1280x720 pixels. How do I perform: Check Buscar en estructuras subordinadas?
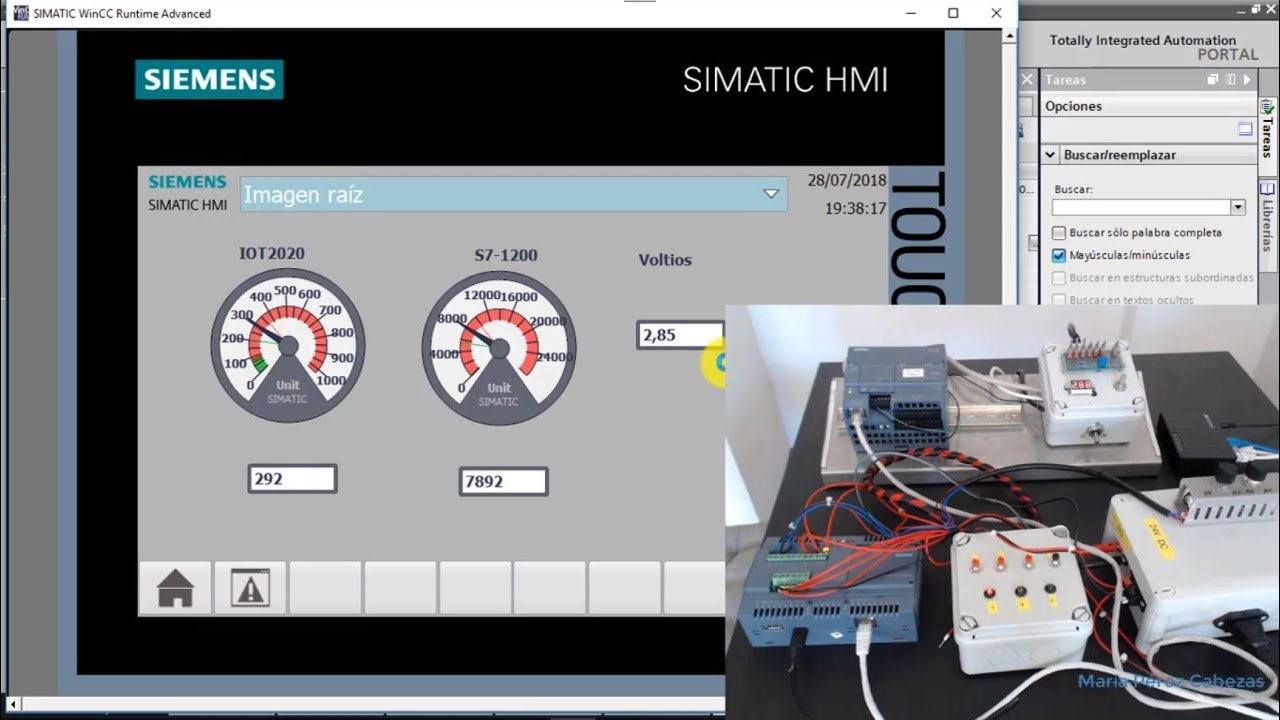point(1059,278)
